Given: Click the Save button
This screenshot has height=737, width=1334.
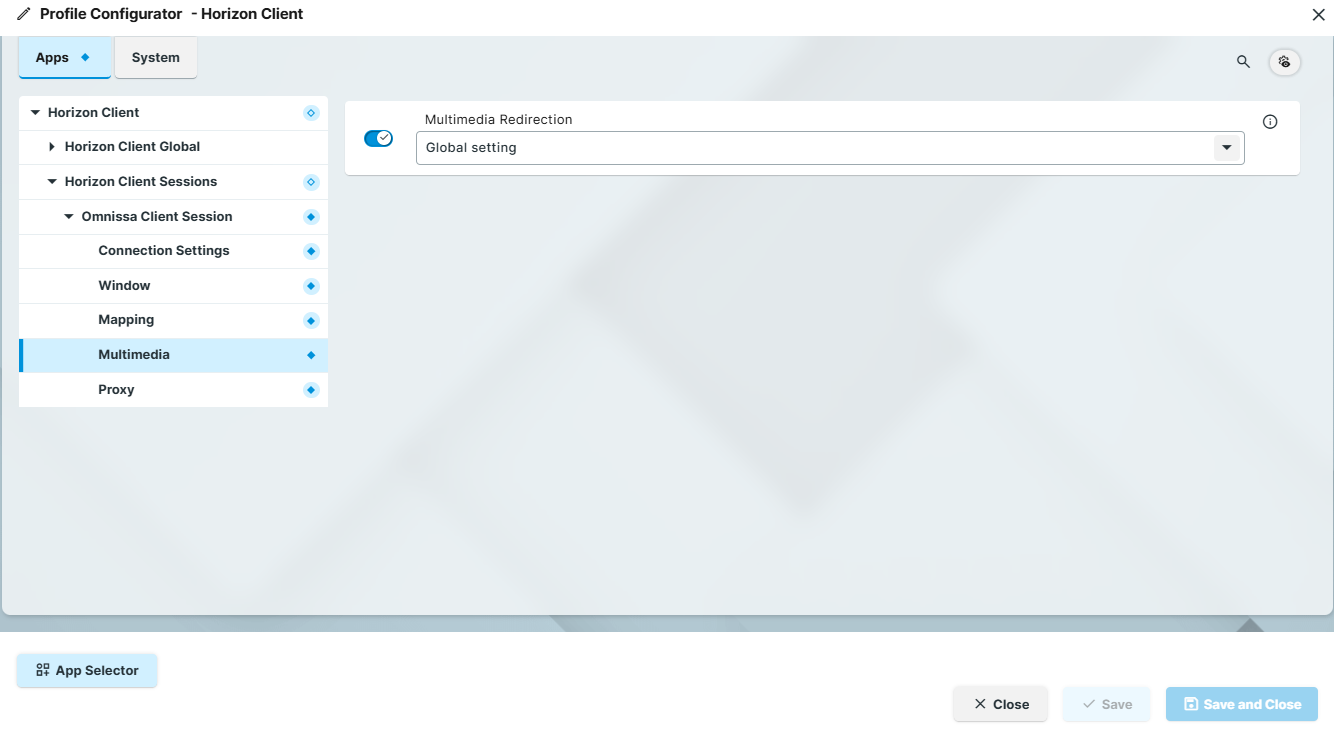Looking at the screenshot, I should pos(1106,704).
